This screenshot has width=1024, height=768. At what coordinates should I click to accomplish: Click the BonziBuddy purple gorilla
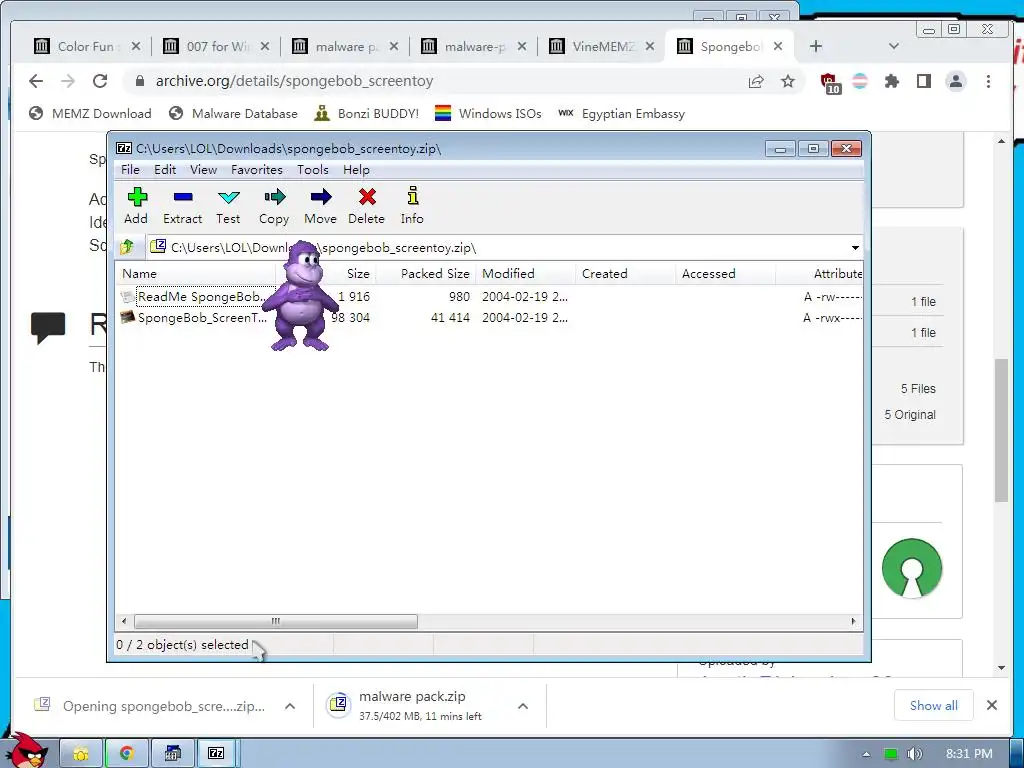(x=300, y=296)
